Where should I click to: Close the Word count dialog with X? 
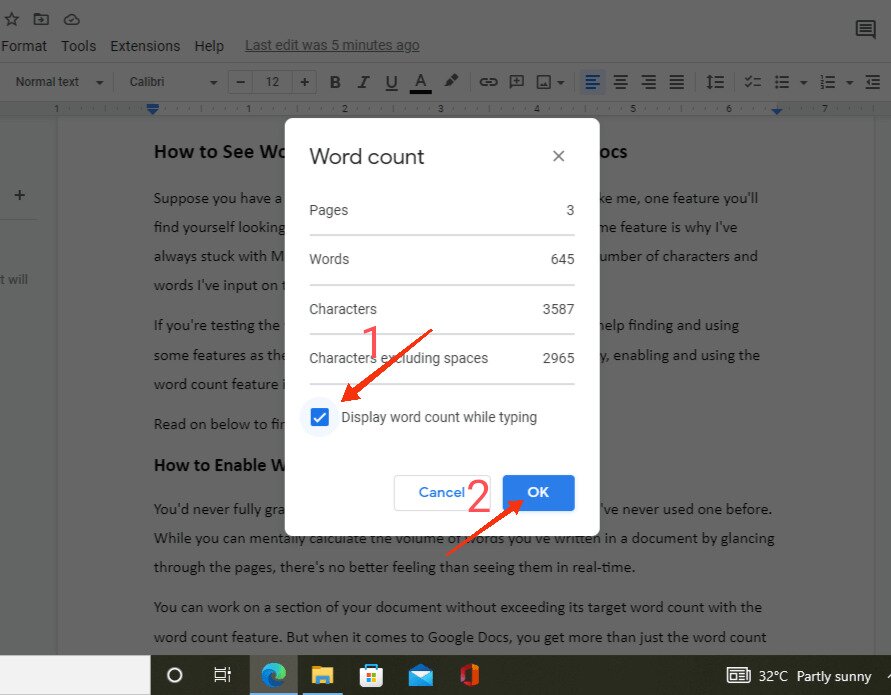(x=559, y=156)
